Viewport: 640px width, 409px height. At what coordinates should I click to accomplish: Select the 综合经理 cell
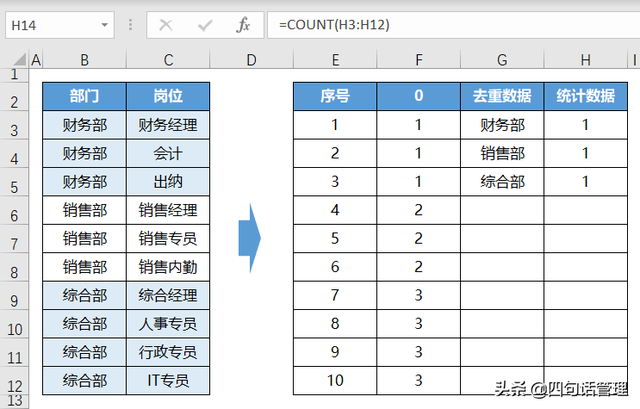point(168,296)
